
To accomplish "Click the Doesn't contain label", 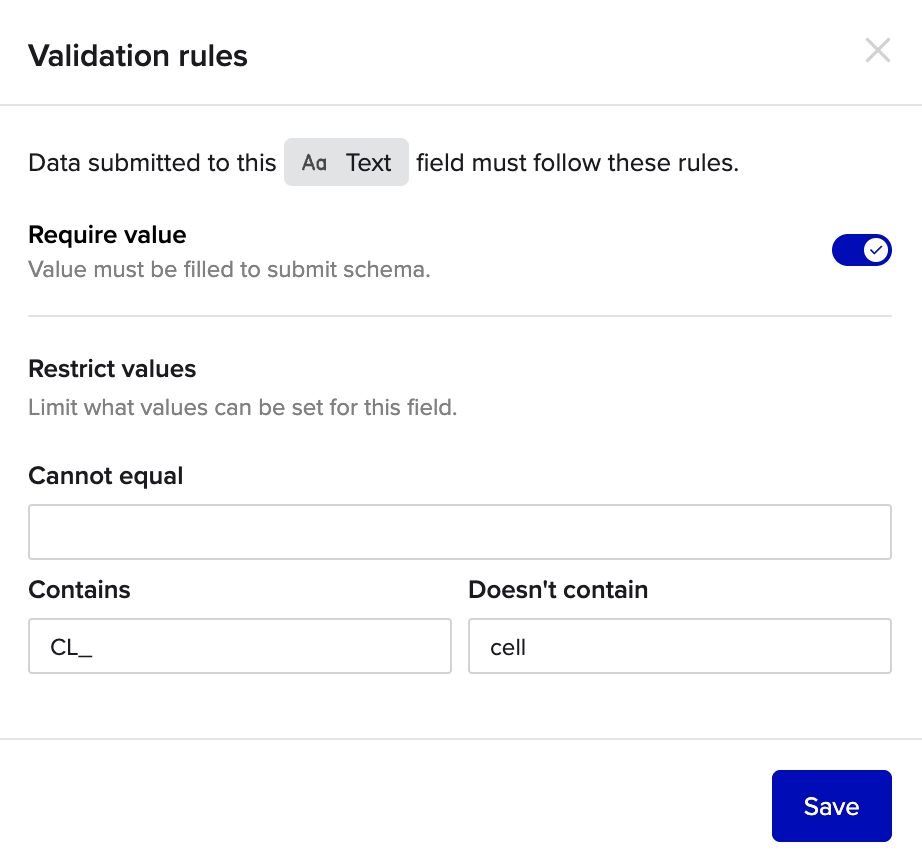I will coord(557,590).
